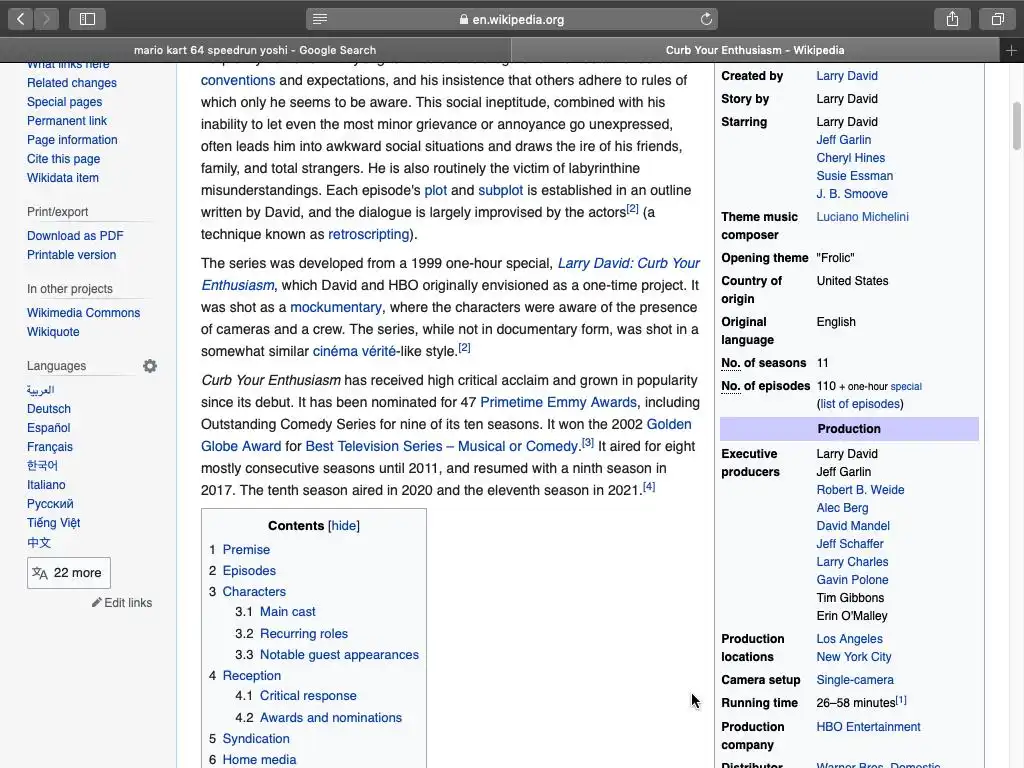The width and height of the screenshot is (1024, 768).
Task: Jump to Premise in Contents
Action: click(x=246, y=550)
